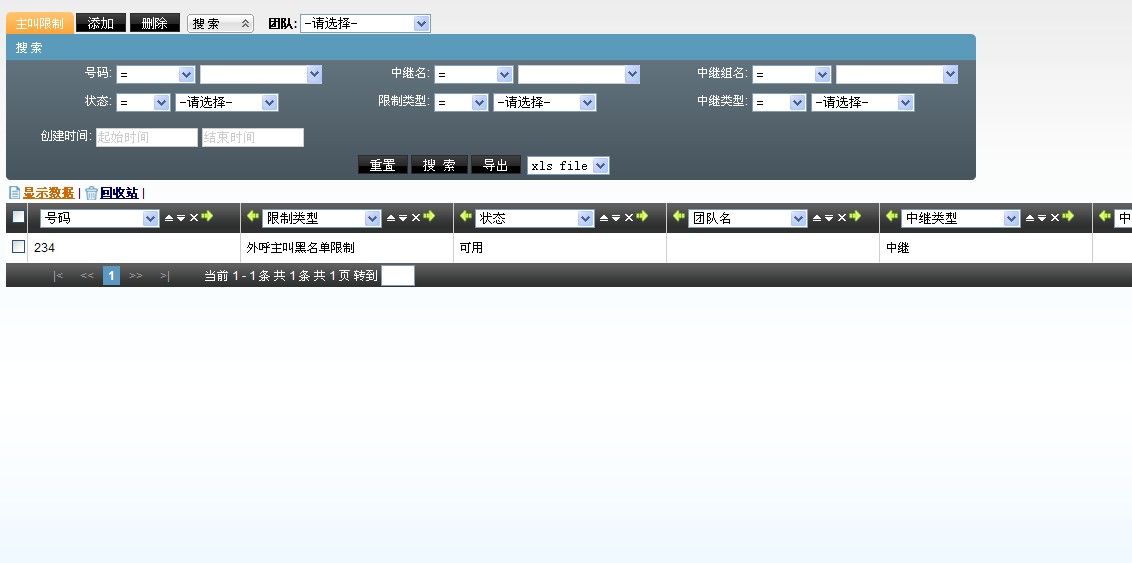Image resolution: width=1132 pixels, height=563 pixels.
Task: Open the 回收站 link
Action: point(119,193)
